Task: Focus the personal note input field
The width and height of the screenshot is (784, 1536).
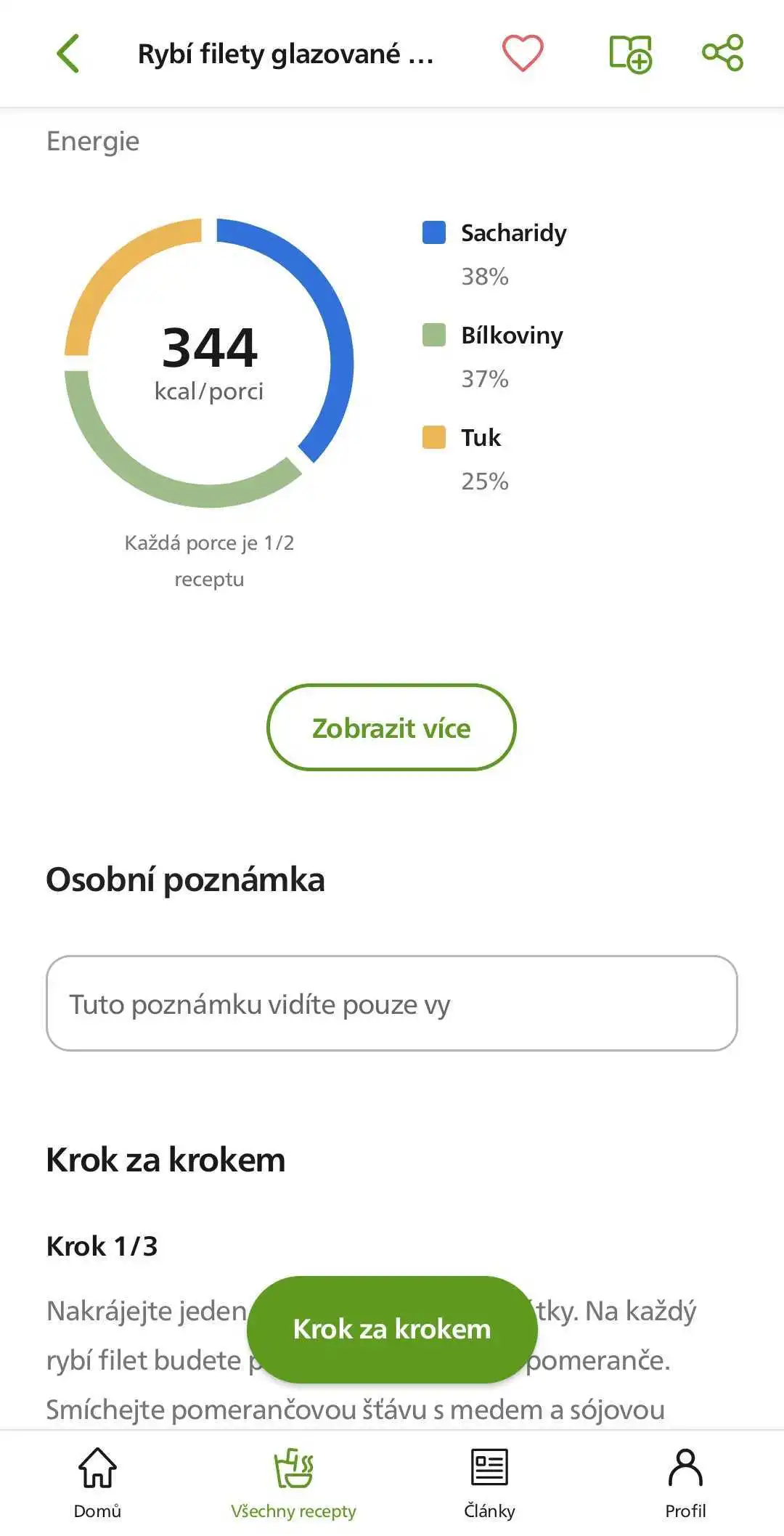Action: click(392, 1003)
